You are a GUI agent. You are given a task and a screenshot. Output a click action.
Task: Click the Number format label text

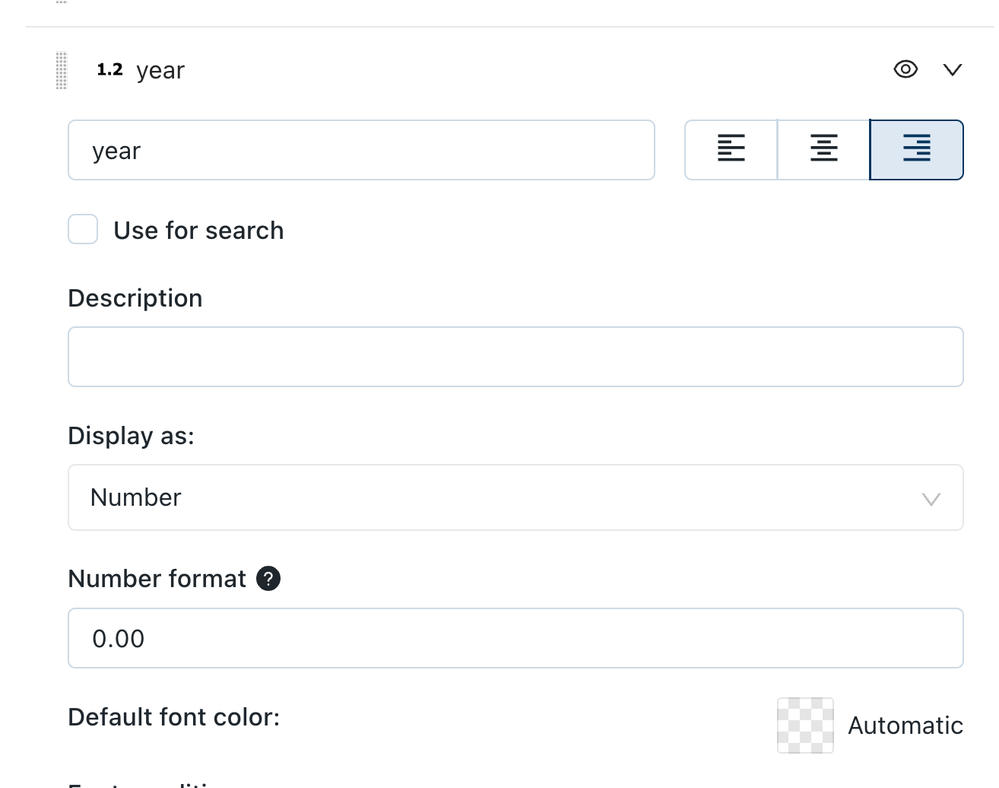coord(157,579)
